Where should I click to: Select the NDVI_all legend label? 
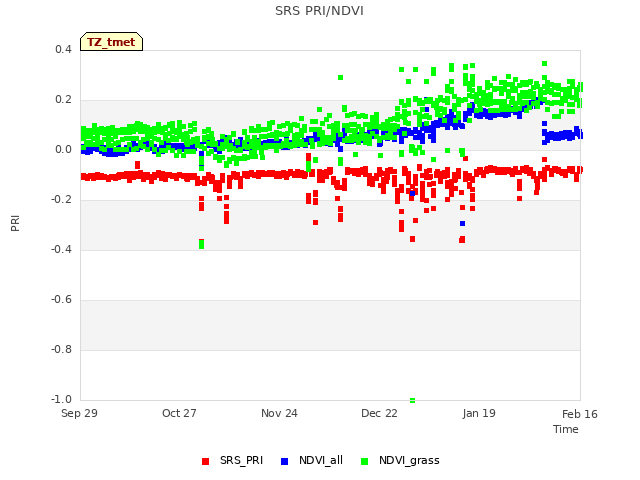click(x=321, y=460)
